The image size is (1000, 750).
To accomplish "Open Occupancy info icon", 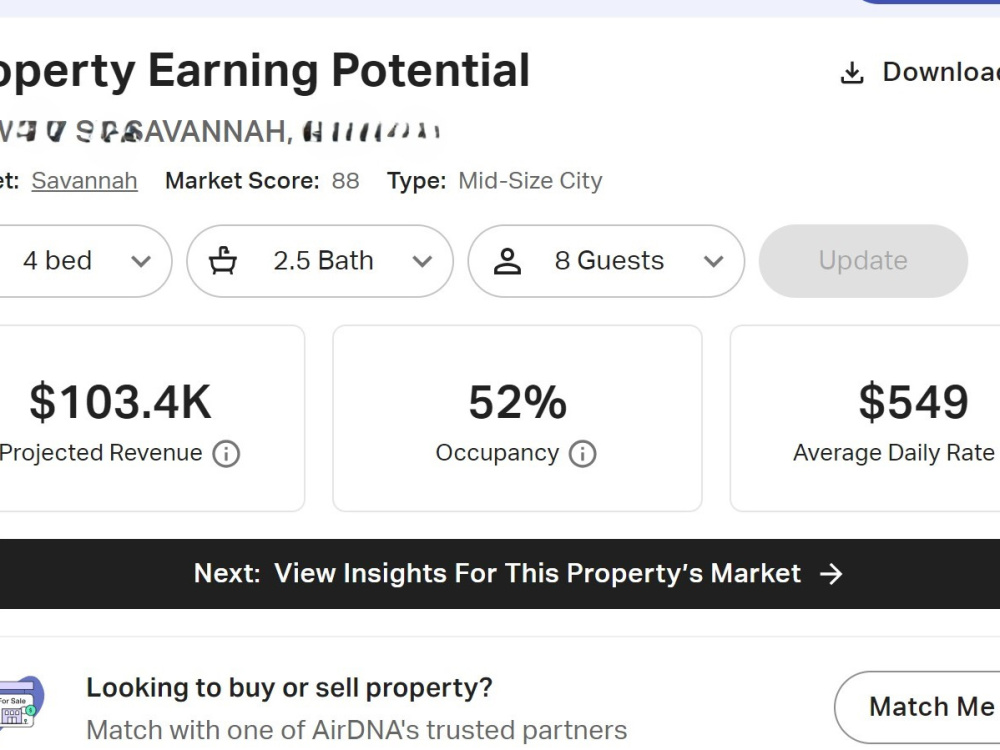I will tap(582, 454).
